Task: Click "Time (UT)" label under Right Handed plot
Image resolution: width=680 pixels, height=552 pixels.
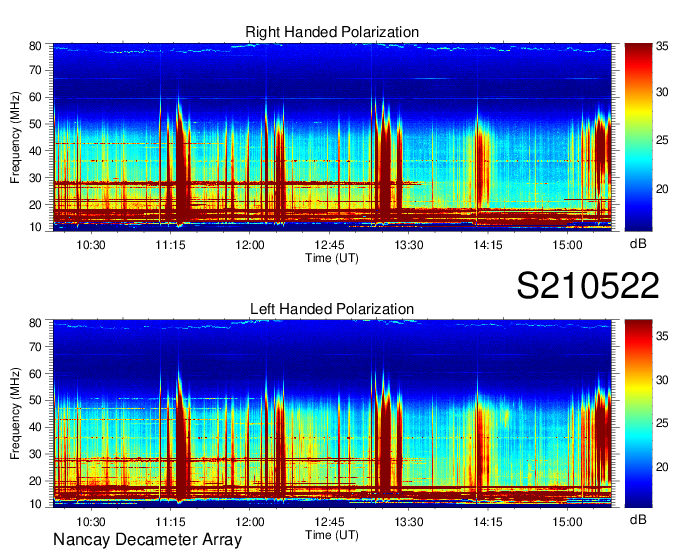Action: [x=332, y=258]
